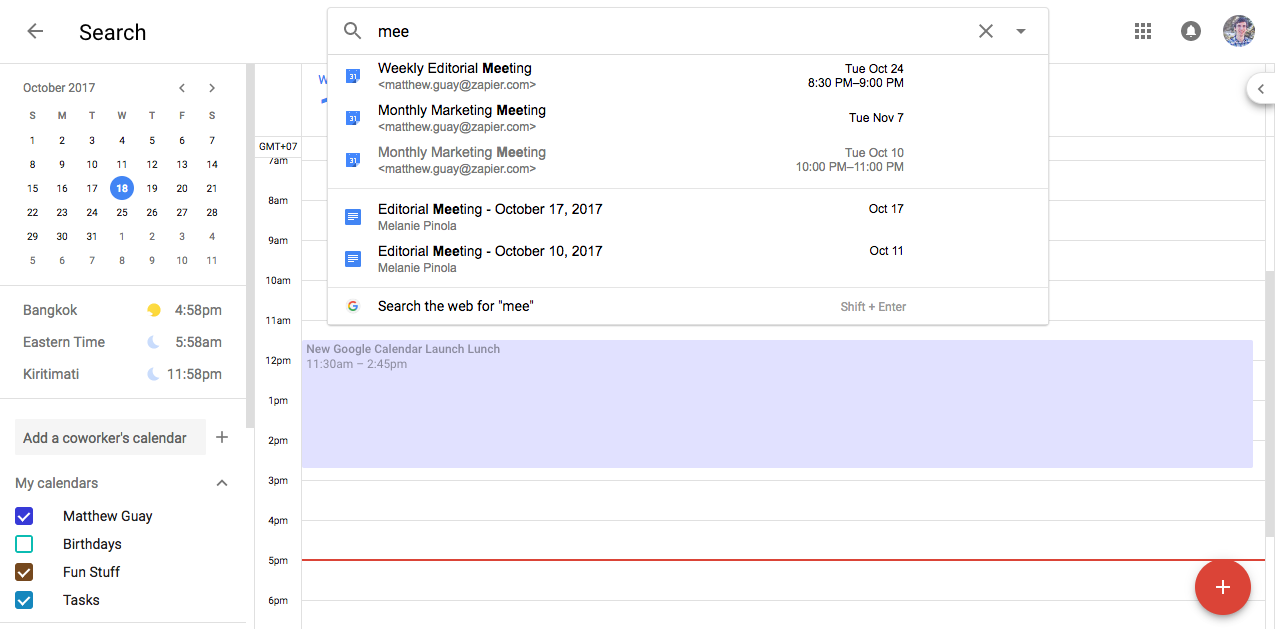1275x629 pixels.
Task: Open Weekly Editorial Meeting search result
Action: tap(688, 76)
